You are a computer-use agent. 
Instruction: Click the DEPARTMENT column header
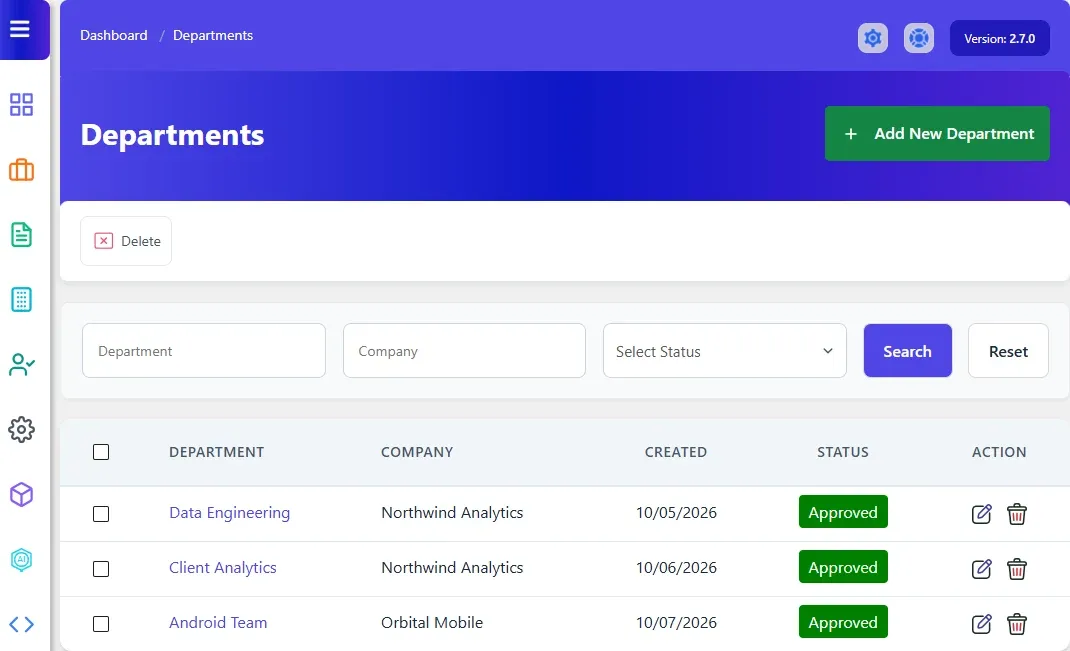tap(216, 452)
